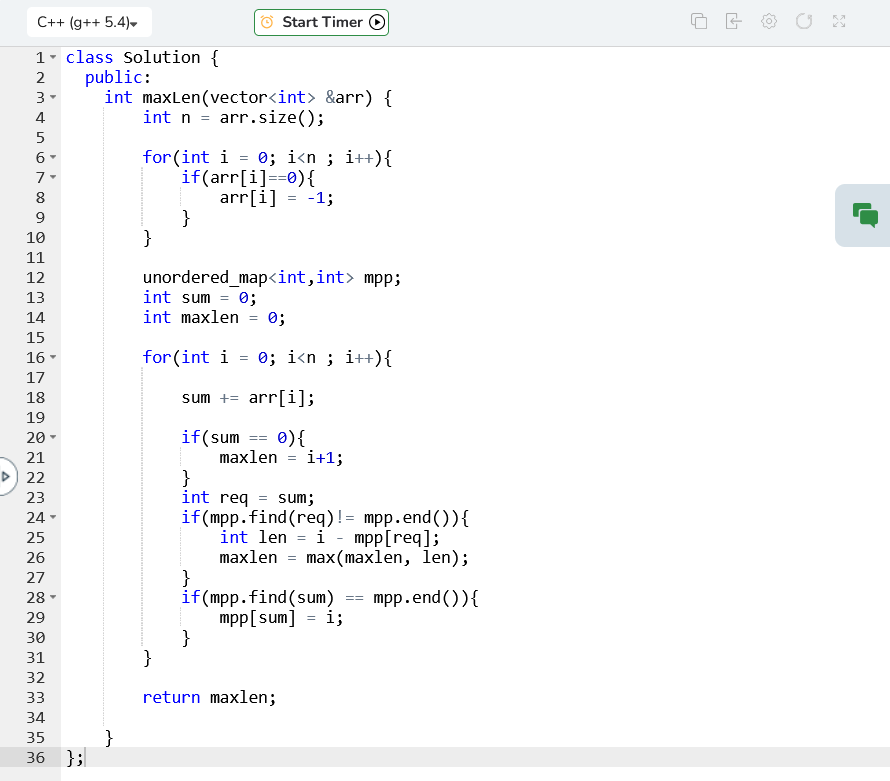890x781 pixels.
Task: Open the C++ (g++ 5.4) language dropdown
Action: click(89, 22)
